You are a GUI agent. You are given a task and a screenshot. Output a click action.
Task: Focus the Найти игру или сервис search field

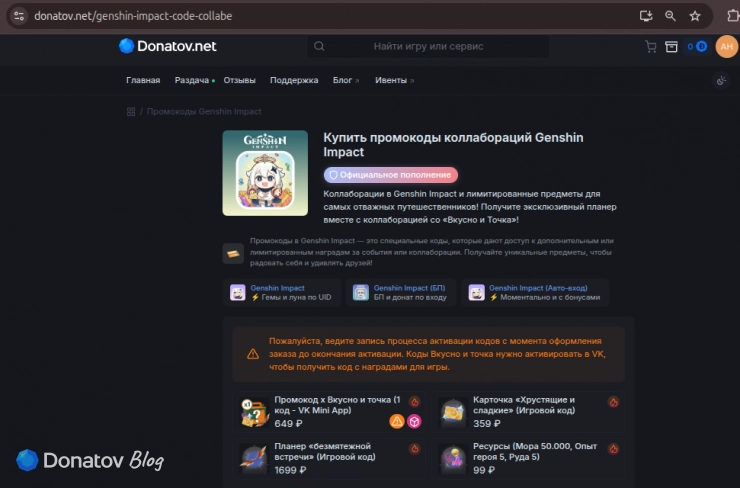pyautogui.click(x=428, y=46)
